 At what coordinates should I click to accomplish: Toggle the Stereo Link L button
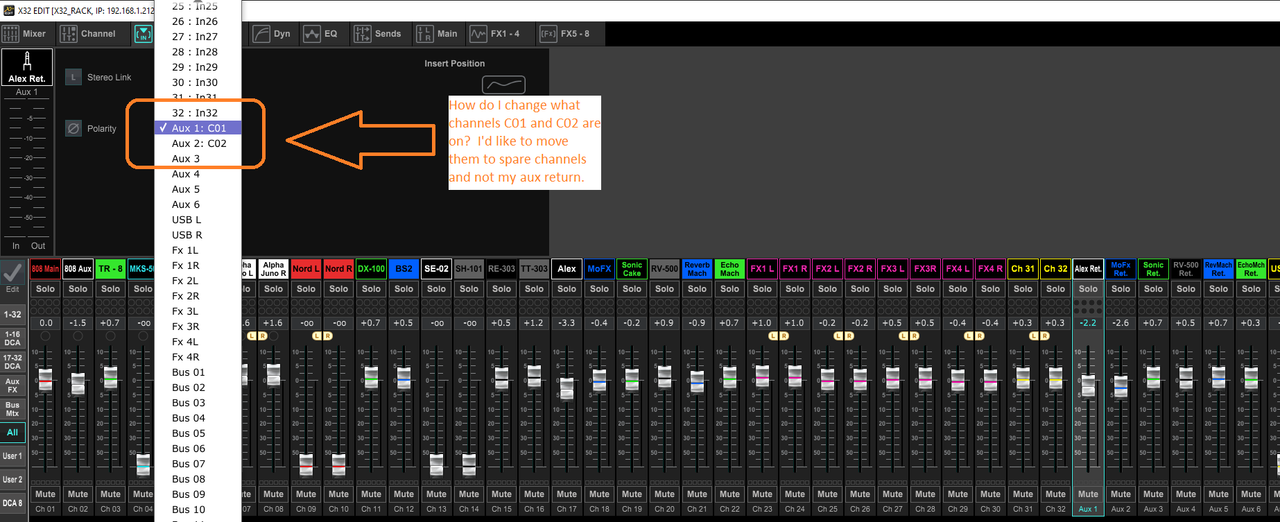73,76
